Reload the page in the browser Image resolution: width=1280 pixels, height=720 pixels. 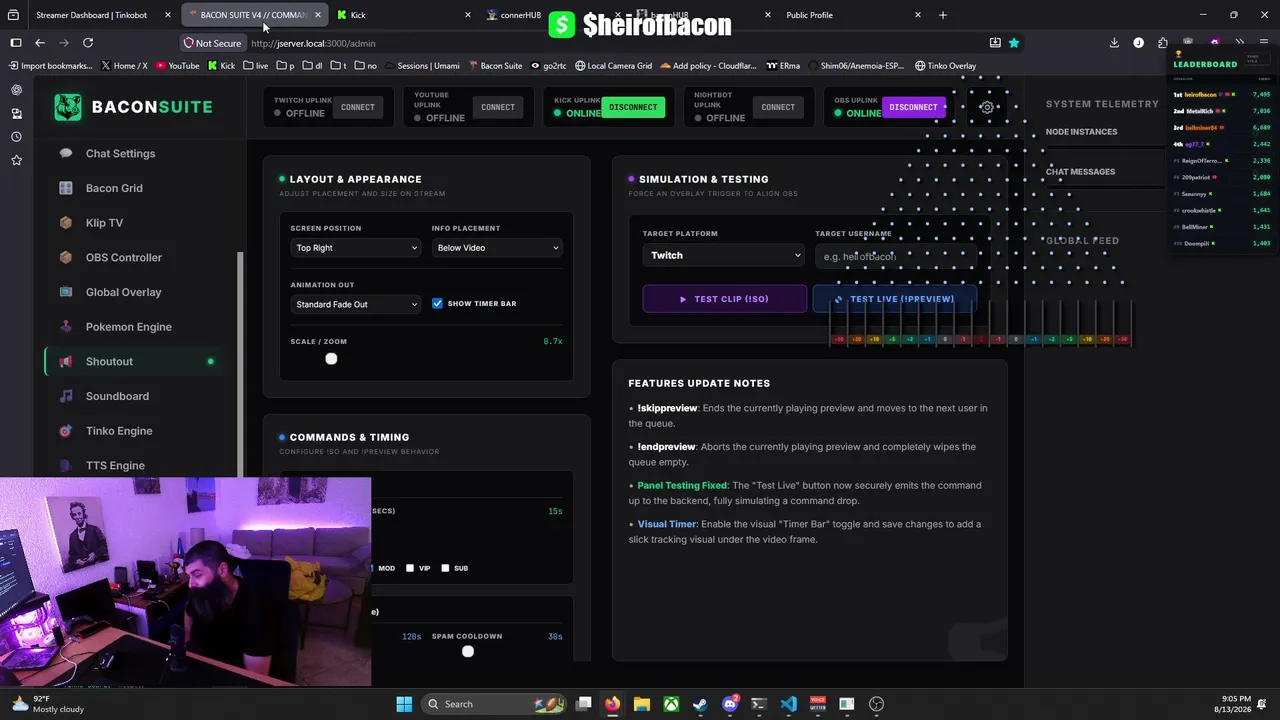point(88,43)
